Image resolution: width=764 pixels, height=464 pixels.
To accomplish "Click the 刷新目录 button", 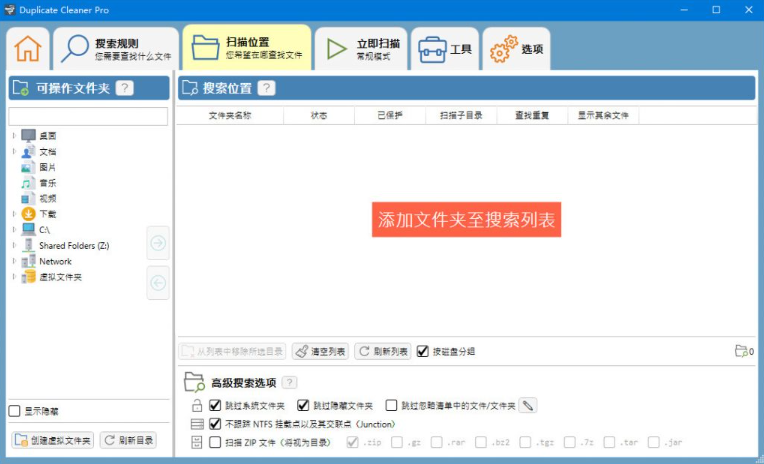I will point(128,440).
